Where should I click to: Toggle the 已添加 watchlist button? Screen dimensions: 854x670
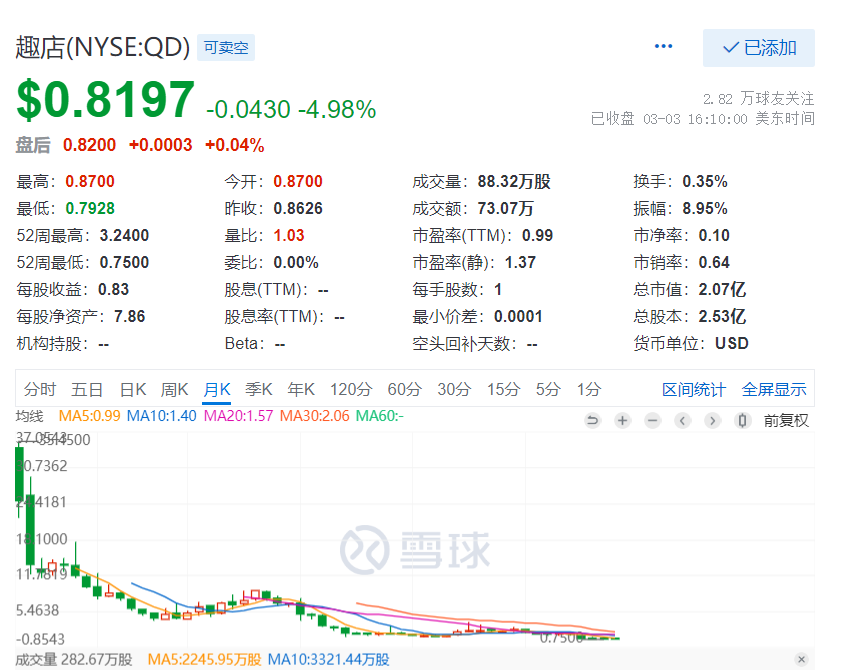coord(758,48)
